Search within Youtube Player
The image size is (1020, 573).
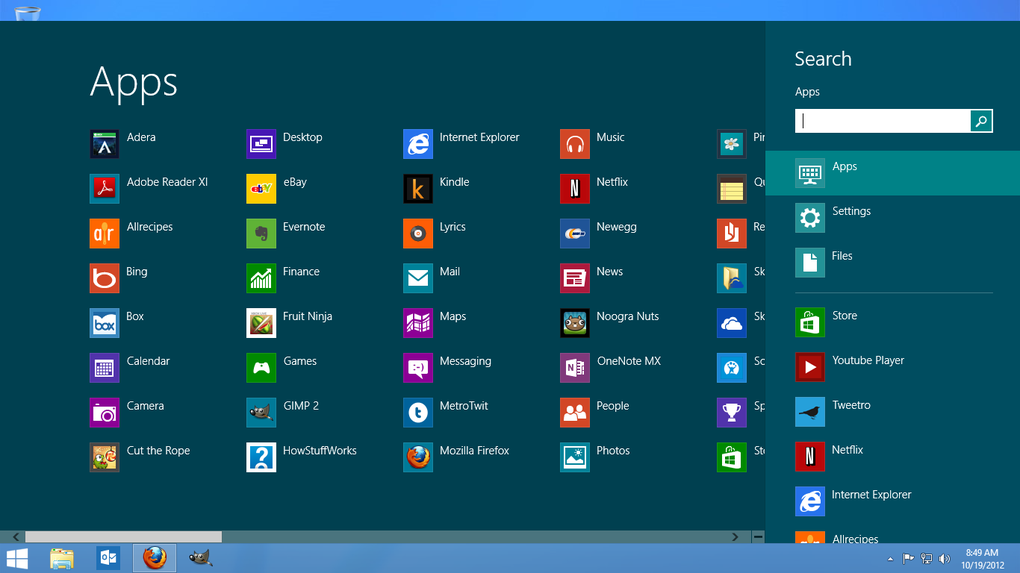pos(892,367)
